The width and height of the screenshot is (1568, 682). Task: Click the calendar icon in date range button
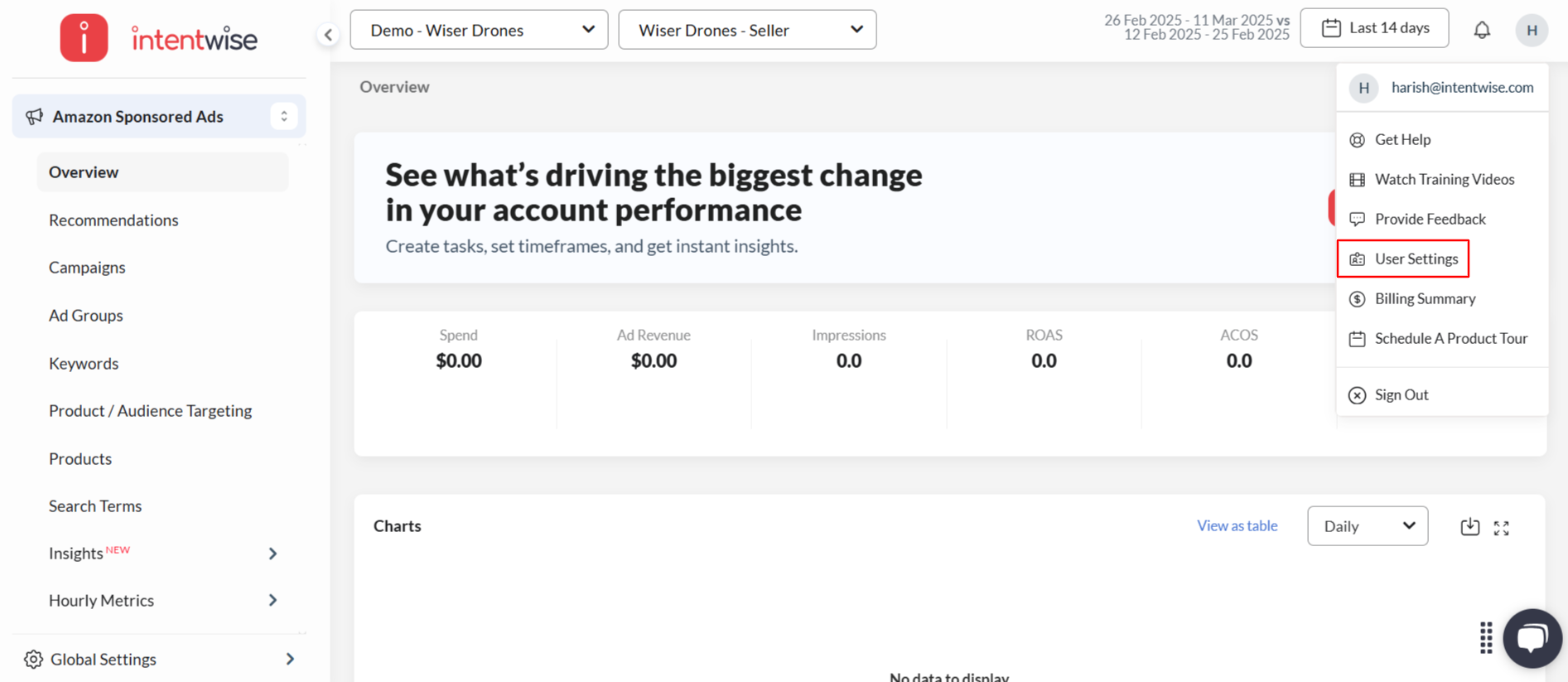point(1331,28)
